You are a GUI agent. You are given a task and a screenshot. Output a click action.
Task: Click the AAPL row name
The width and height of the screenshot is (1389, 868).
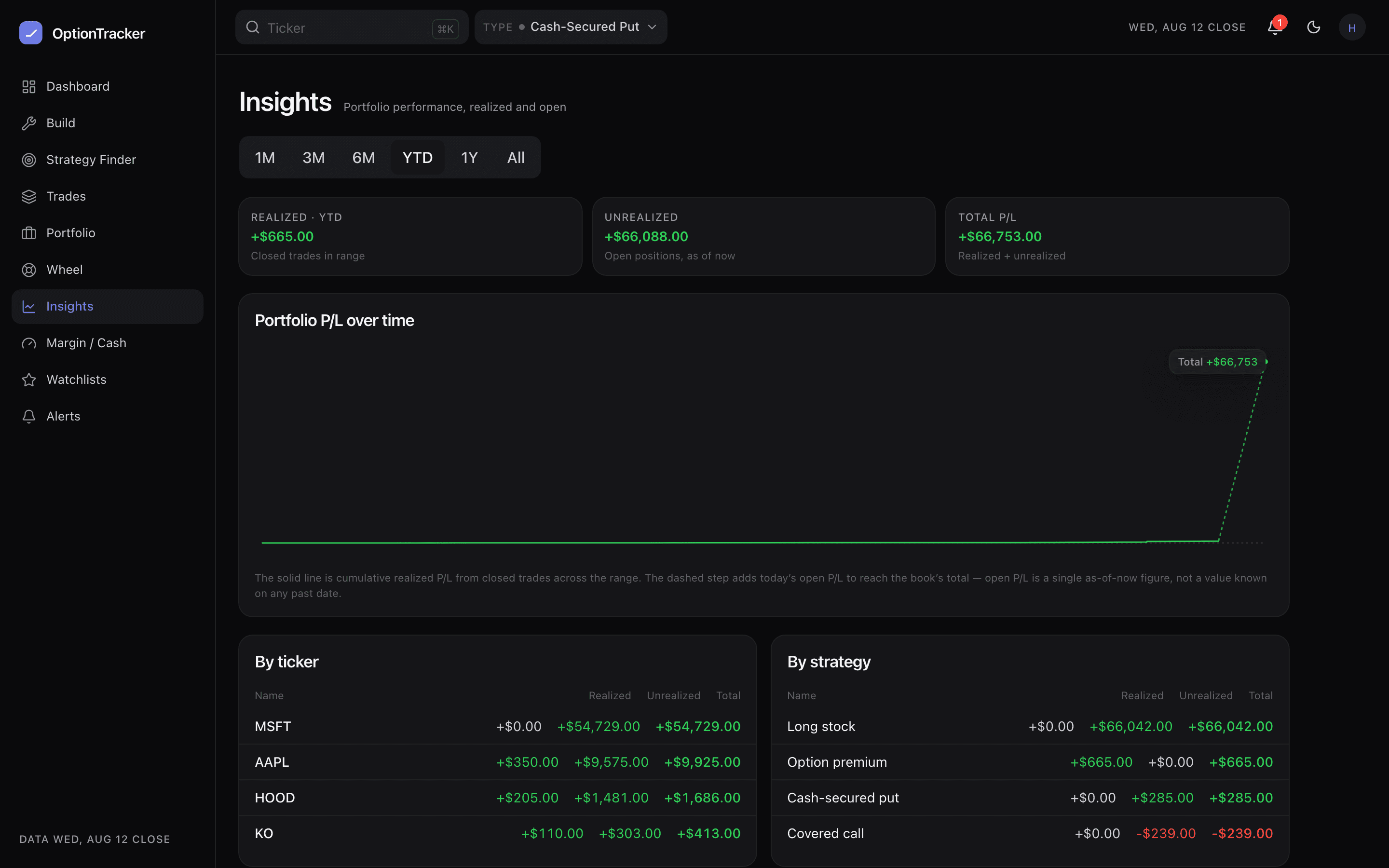(272, 762)
